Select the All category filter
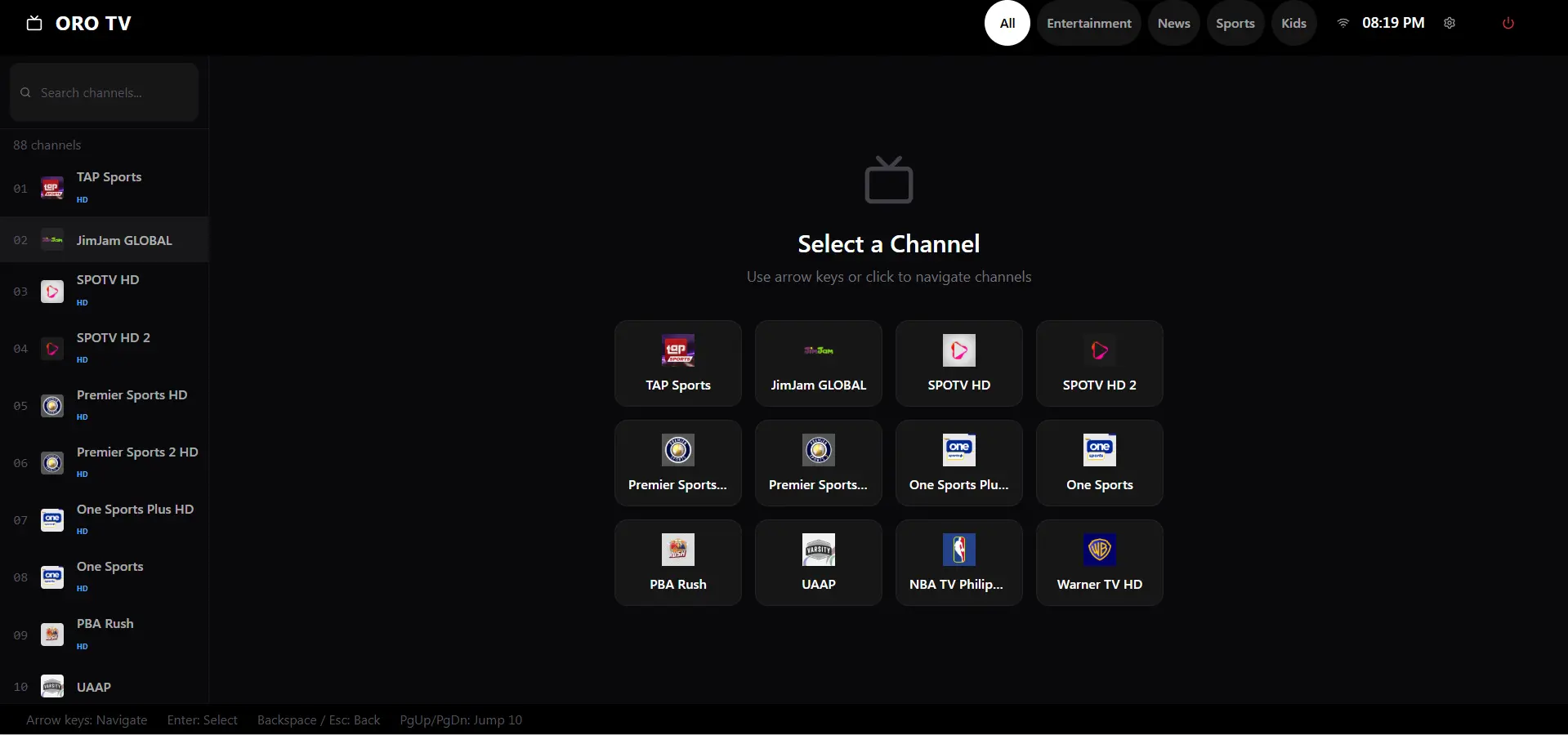Viewport: 1568px width, 735px height. (1007, 23)
